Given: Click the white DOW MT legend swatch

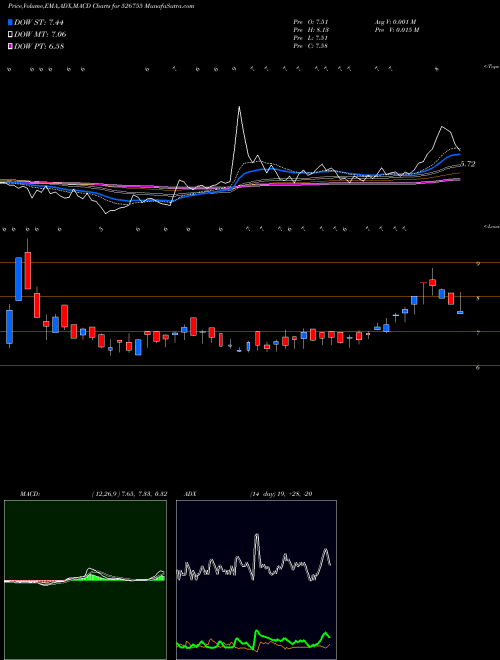Looking at the screenshot, I should (11, 35).
